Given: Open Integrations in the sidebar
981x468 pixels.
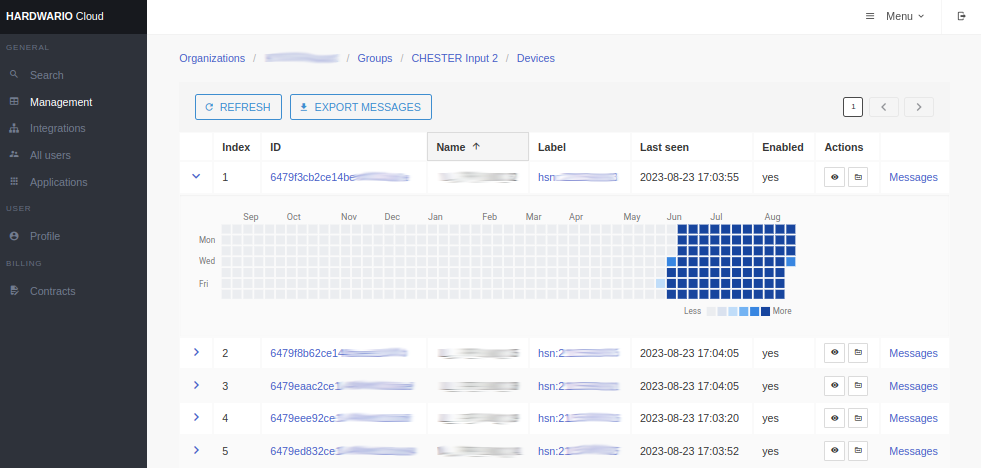Looking at the screenshot, I should tap(57, 128).
